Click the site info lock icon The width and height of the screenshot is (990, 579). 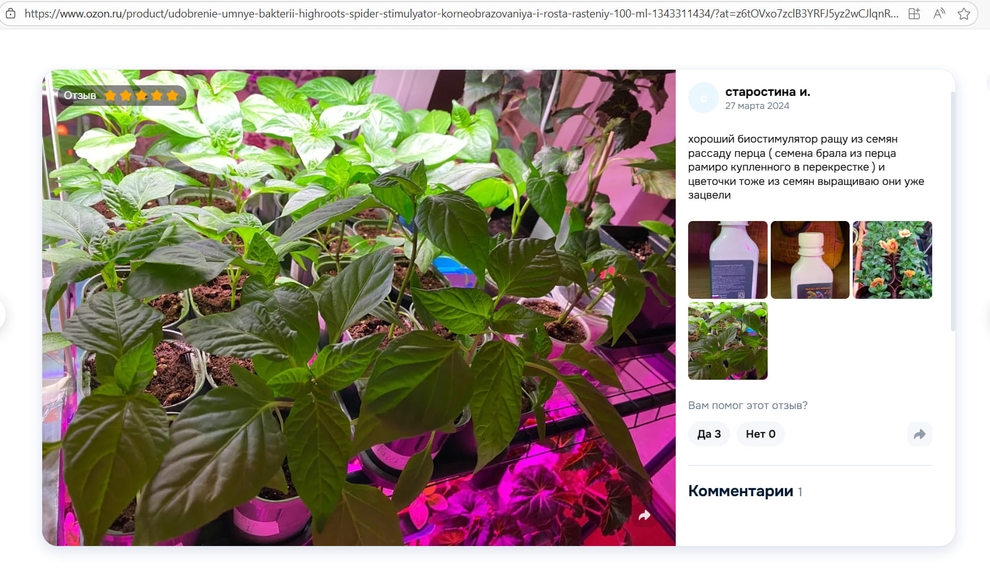point(10,13)
